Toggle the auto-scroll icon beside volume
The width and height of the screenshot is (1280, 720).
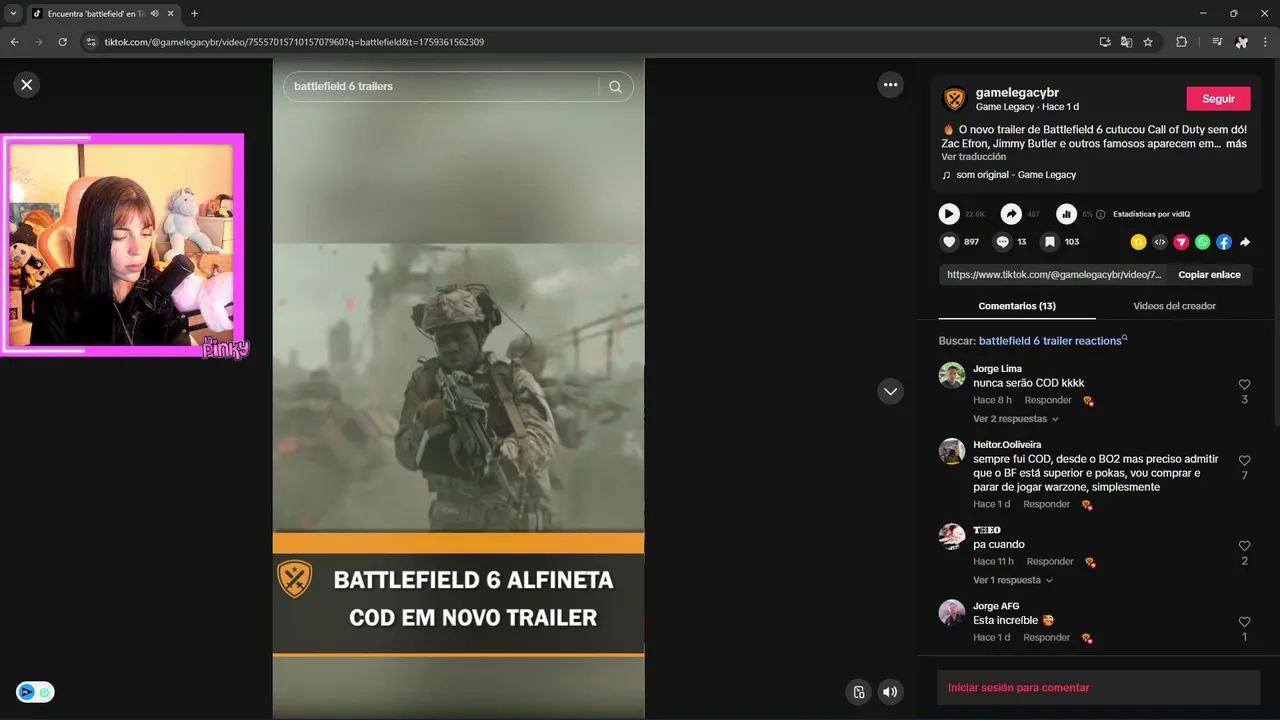(x=858, y=691)
